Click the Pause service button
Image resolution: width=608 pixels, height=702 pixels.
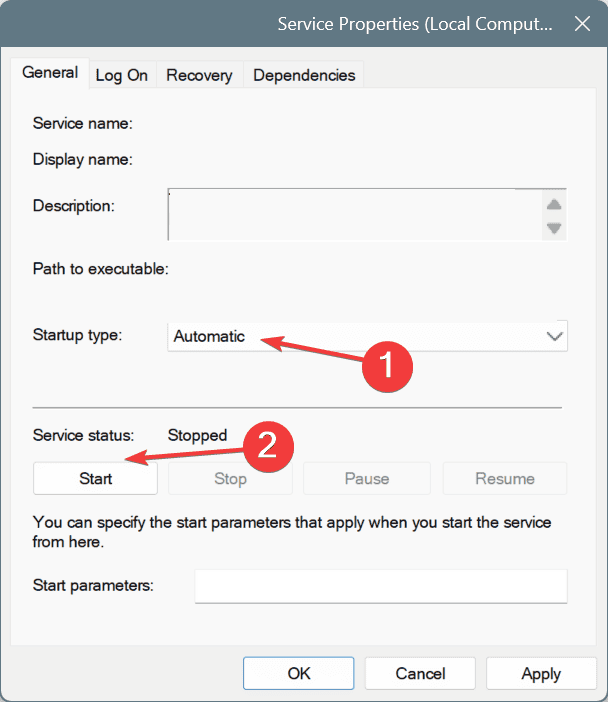point(367,478)
